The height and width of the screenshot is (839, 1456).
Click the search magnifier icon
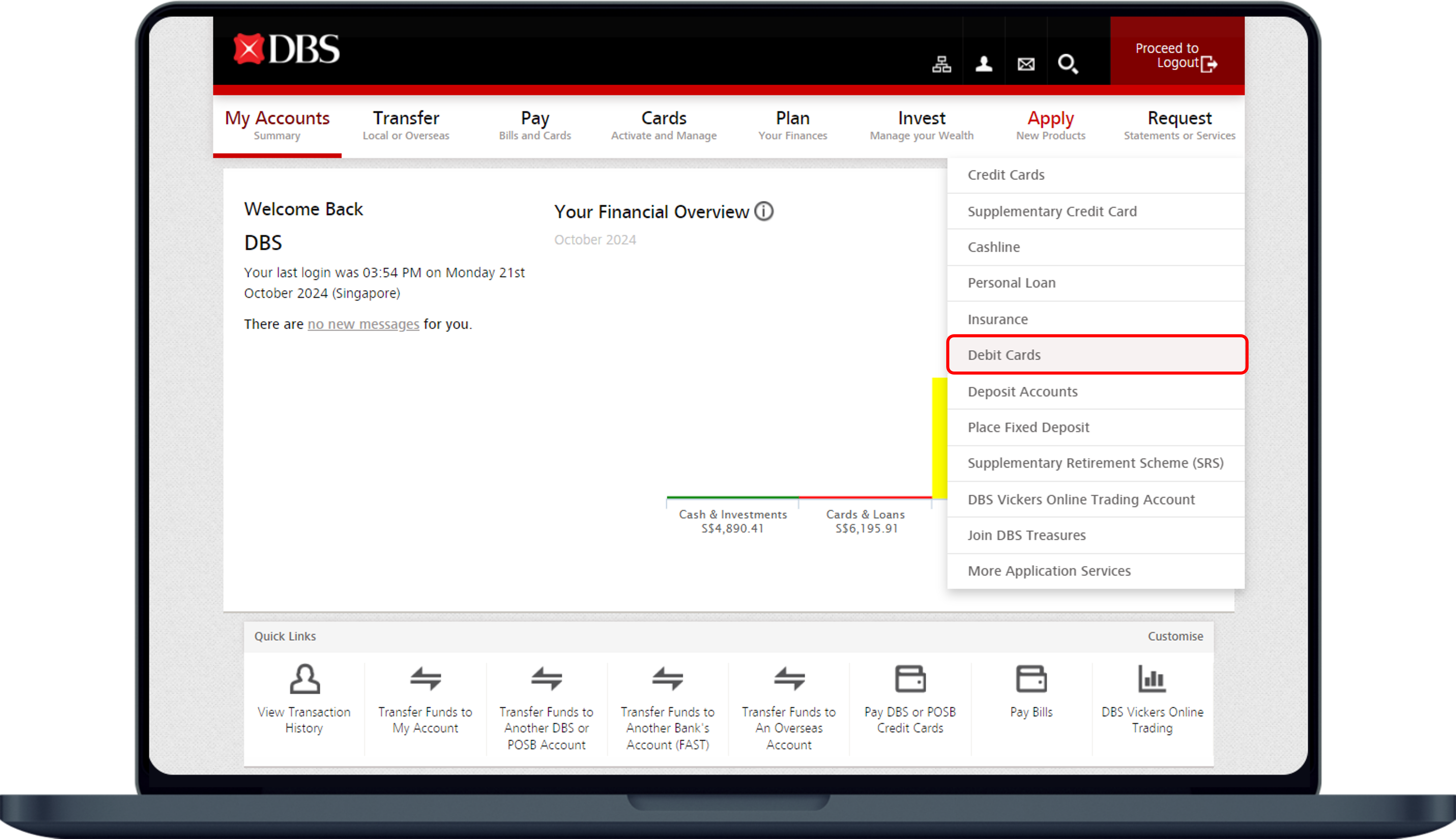(x=1068, y=64)
